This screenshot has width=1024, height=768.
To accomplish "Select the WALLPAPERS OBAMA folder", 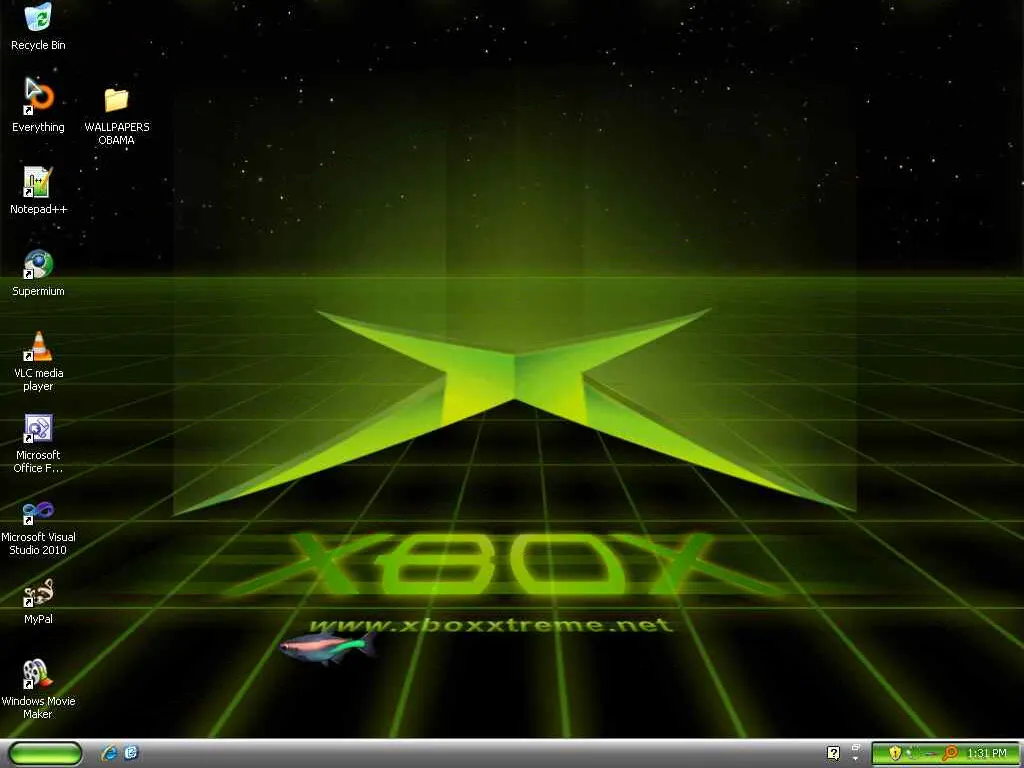I will click(117, 116).
